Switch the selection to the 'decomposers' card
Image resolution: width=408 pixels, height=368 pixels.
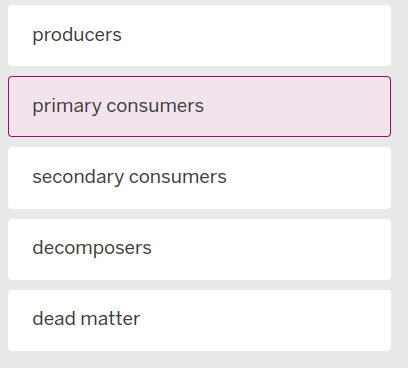click(x=199, y=249)
